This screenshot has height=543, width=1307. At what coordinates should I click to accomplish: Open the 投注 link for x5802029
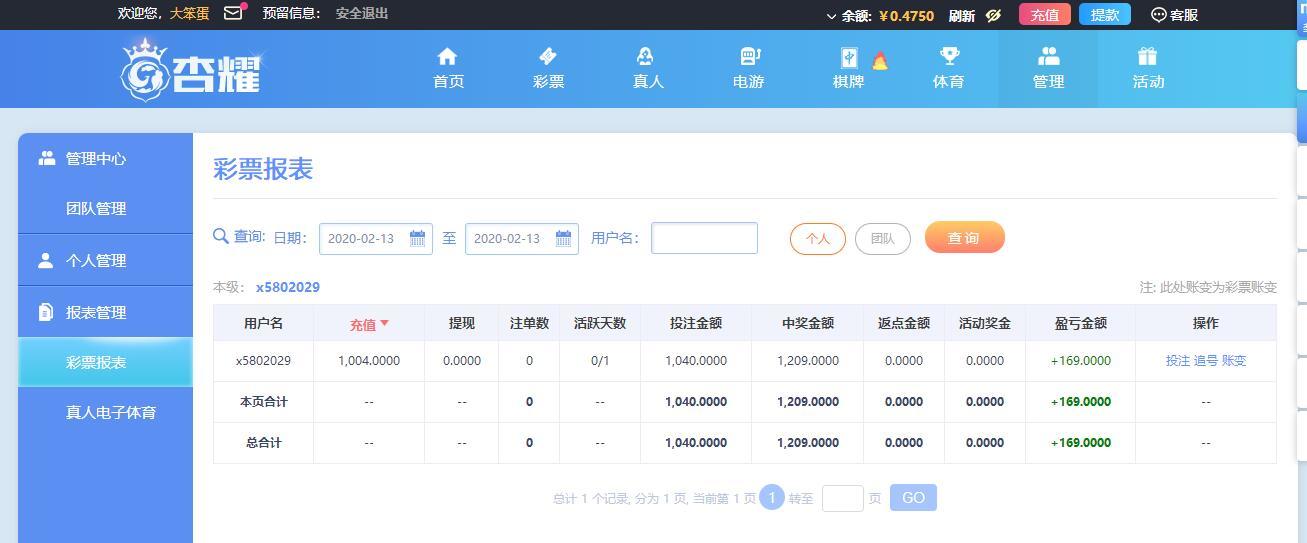(1178, 361)
